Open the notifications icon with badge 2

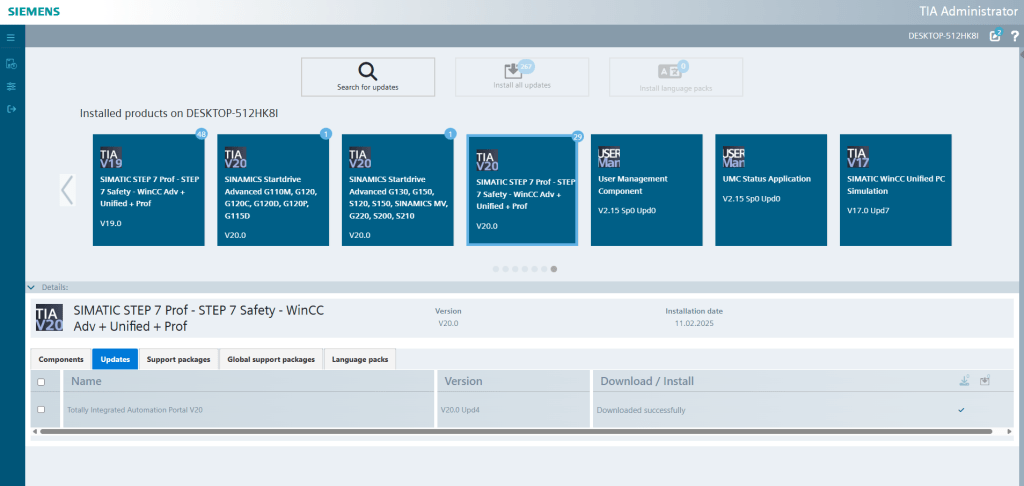(995, 36)
